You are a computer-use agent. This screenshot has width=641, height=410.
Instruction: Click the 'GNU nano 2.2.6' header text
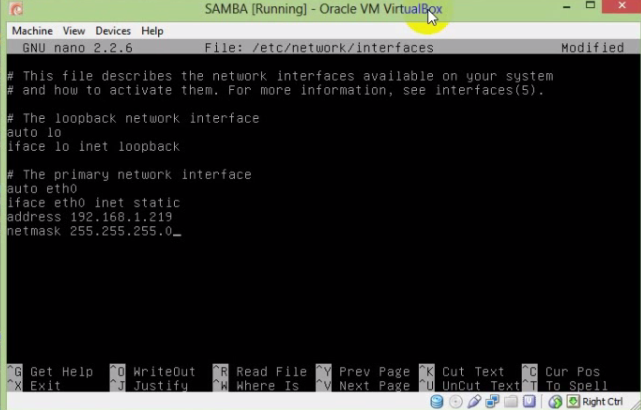tap(77, 48)
